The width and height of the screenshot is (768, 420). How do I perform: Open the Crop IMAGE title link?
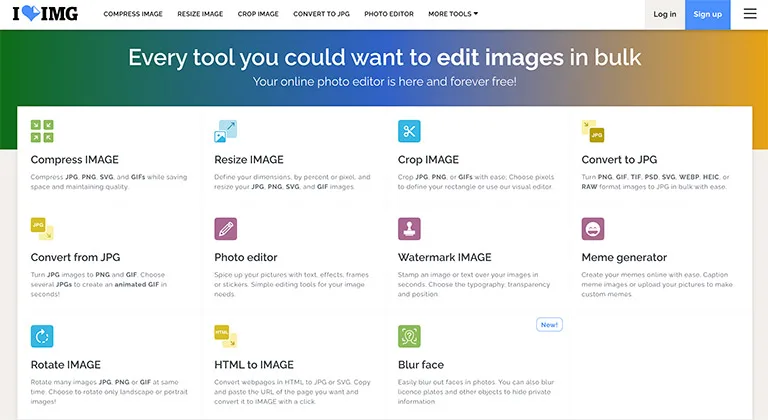pos(428,160)
